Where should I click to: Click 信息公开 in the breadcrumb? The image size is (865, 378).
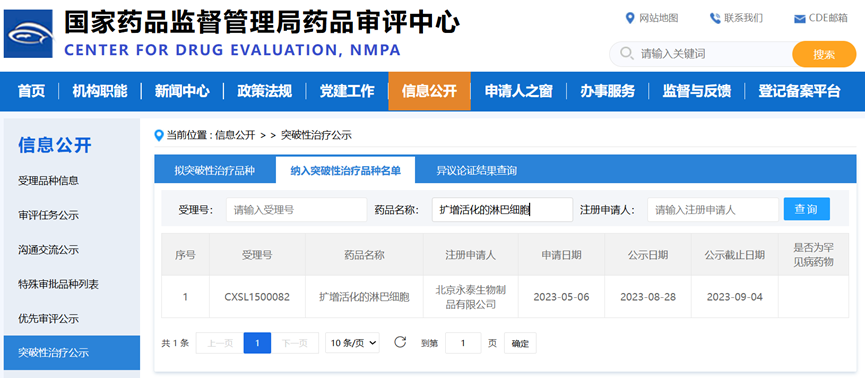point(235,135)
